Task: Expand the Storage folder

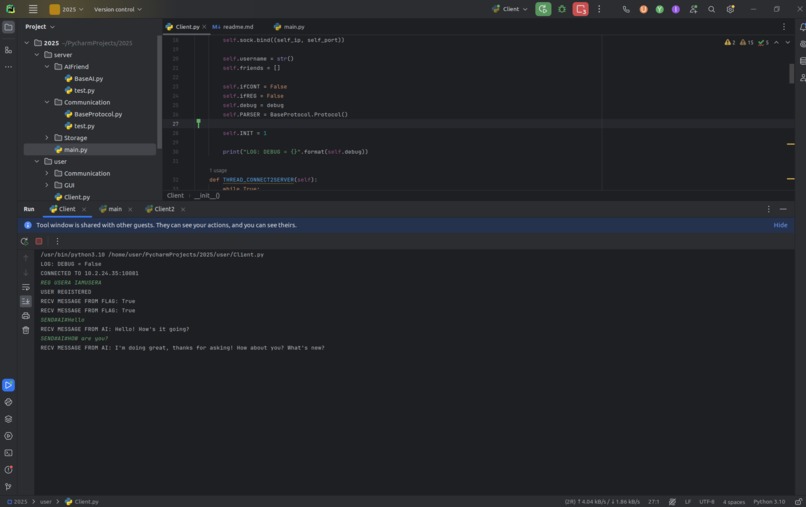Action: [47, 138]
